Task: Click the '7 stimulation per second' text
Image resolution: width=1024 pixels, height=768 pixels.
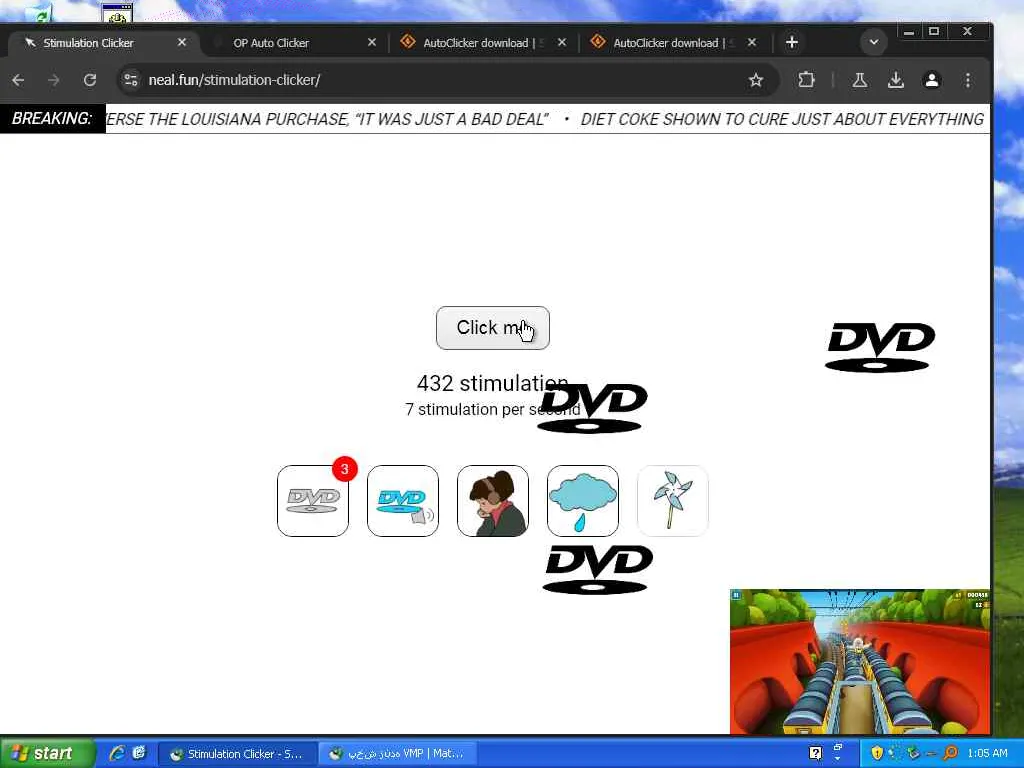Action: pos(492,409)
